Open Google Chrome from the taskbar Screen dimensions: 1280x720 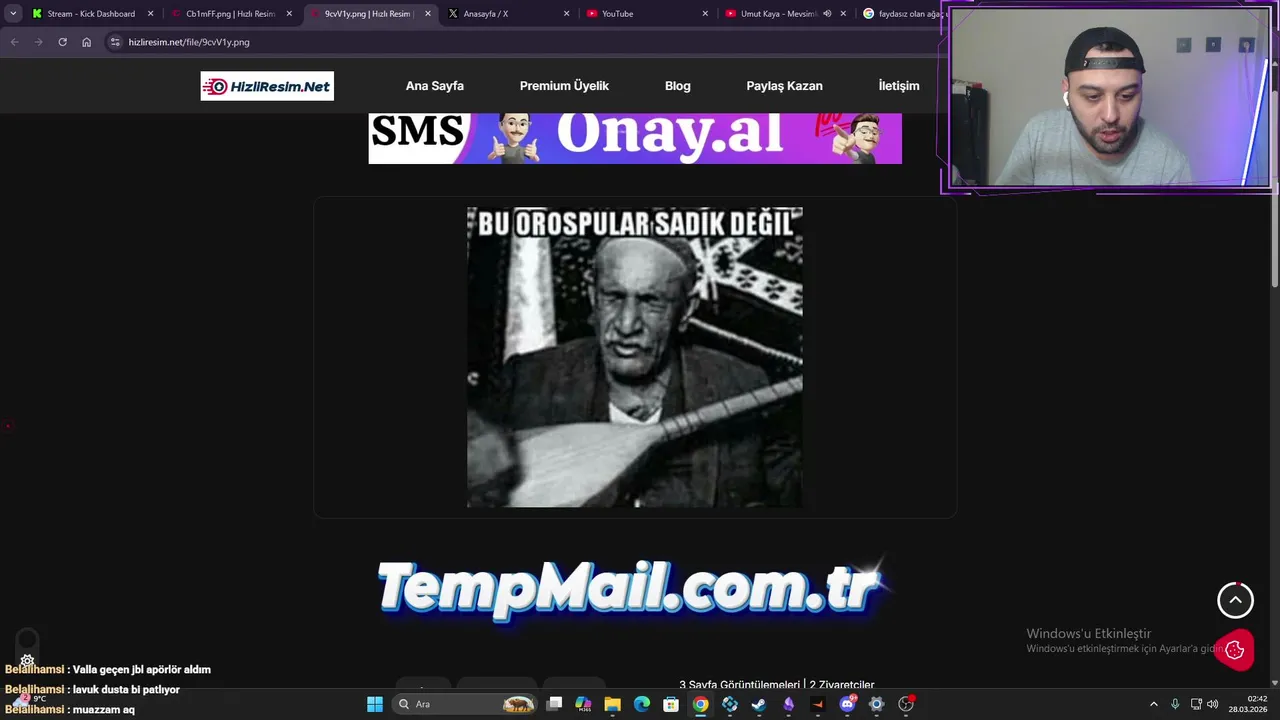701,704
